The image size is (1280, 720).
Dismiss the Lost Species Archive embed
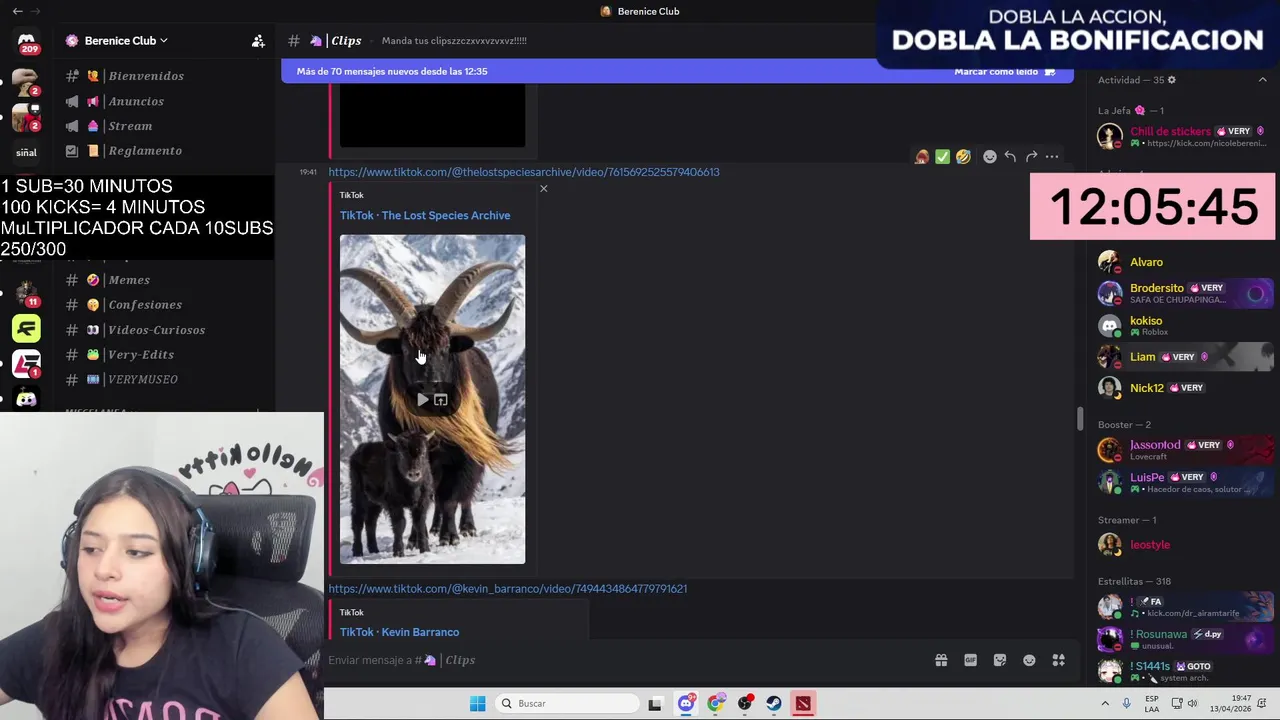coord(544,189)
